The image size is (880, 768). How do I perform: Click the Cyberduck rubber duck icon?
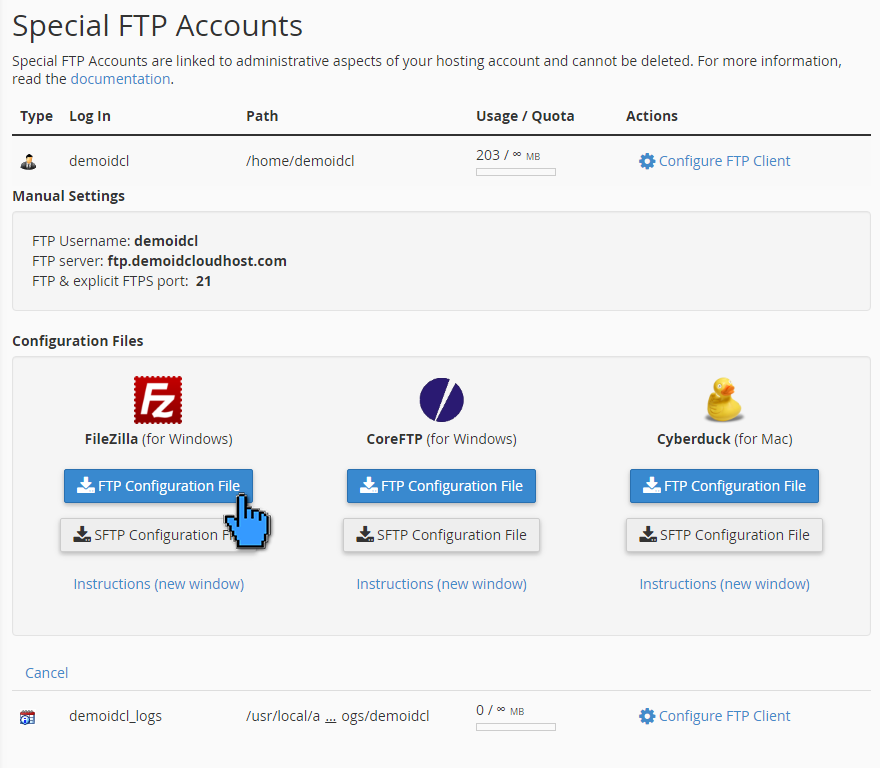coord(723,398)
